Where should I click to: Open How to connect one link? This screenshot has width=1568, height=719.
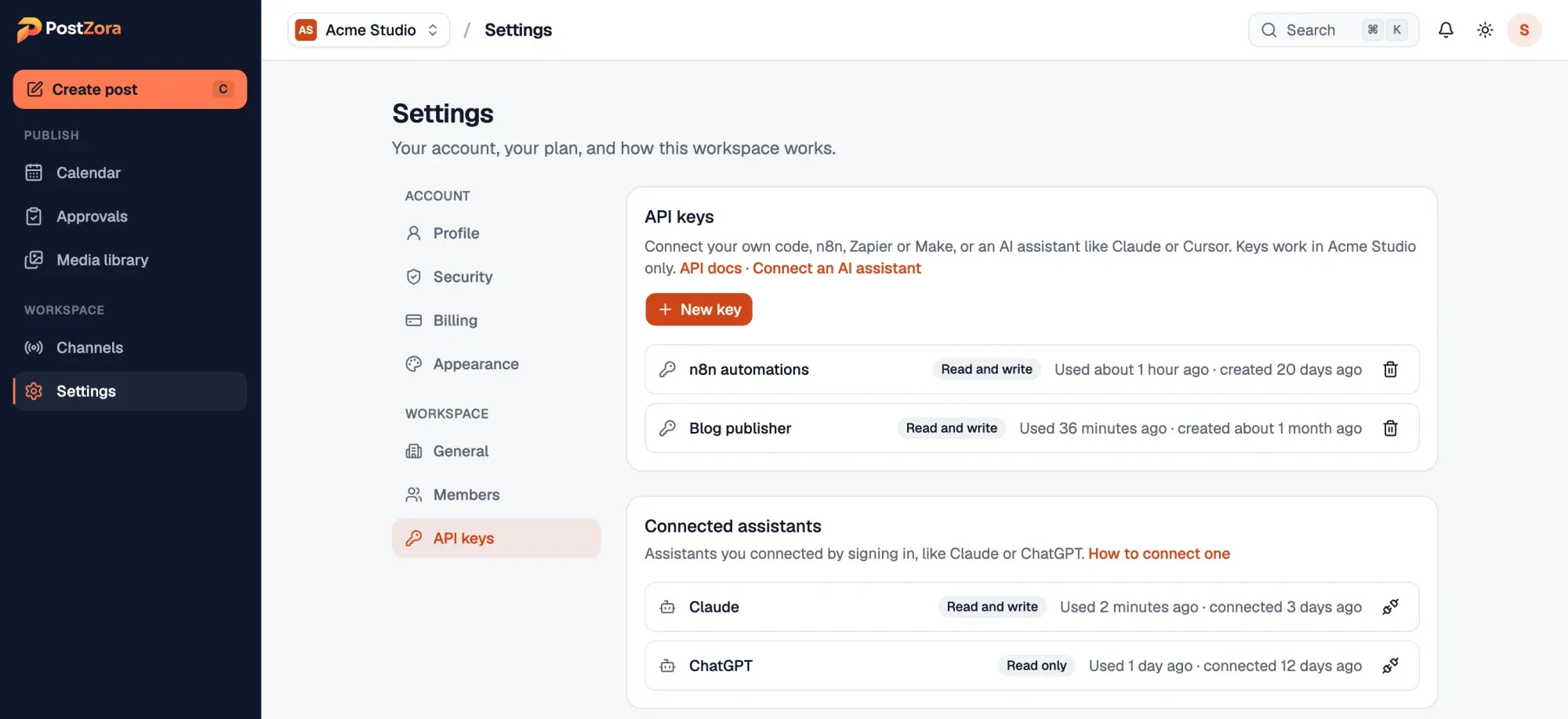pos(1159,554)
